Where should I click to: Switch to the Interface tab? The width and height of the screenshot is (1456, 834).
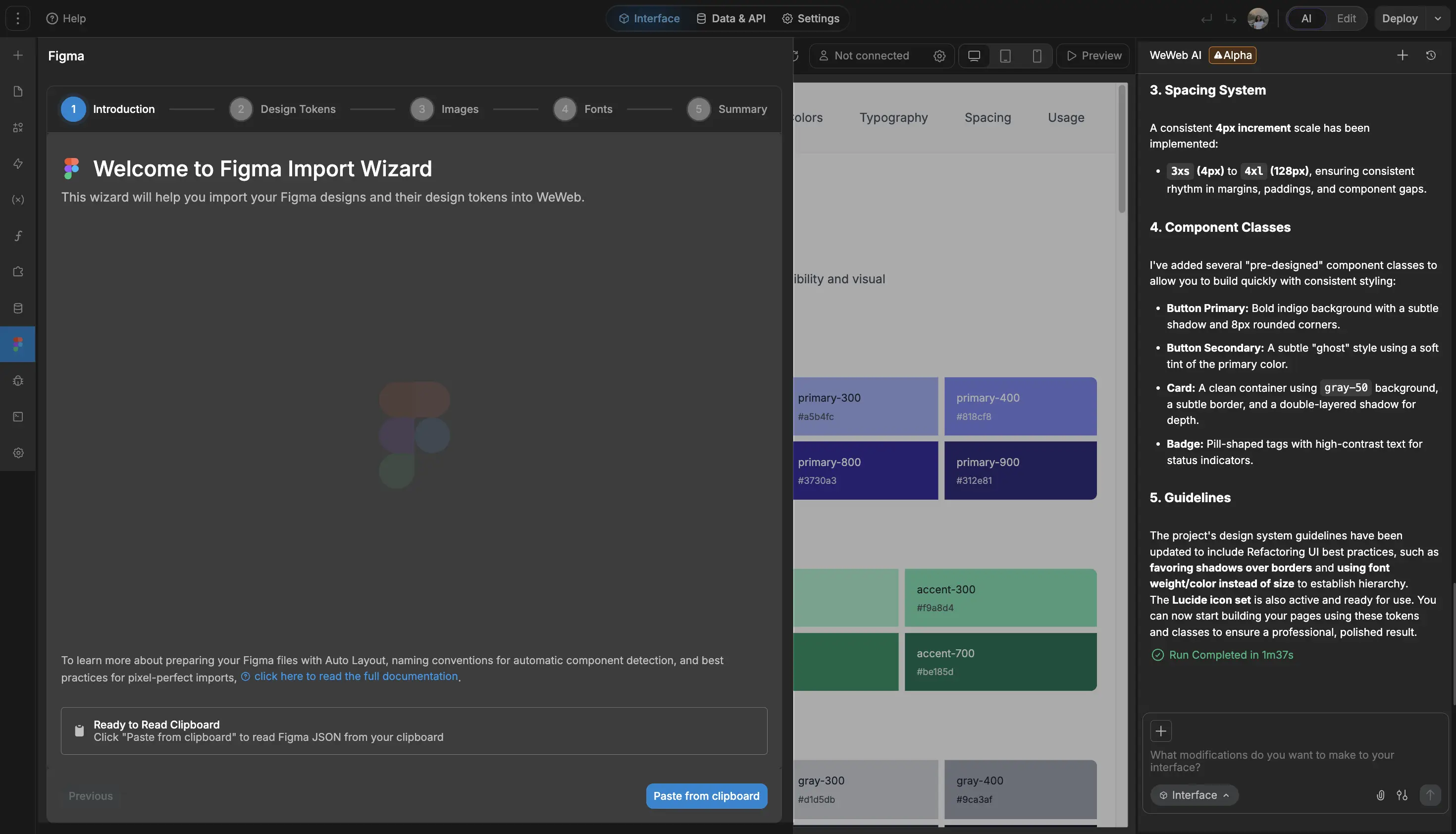coord(649,18)
